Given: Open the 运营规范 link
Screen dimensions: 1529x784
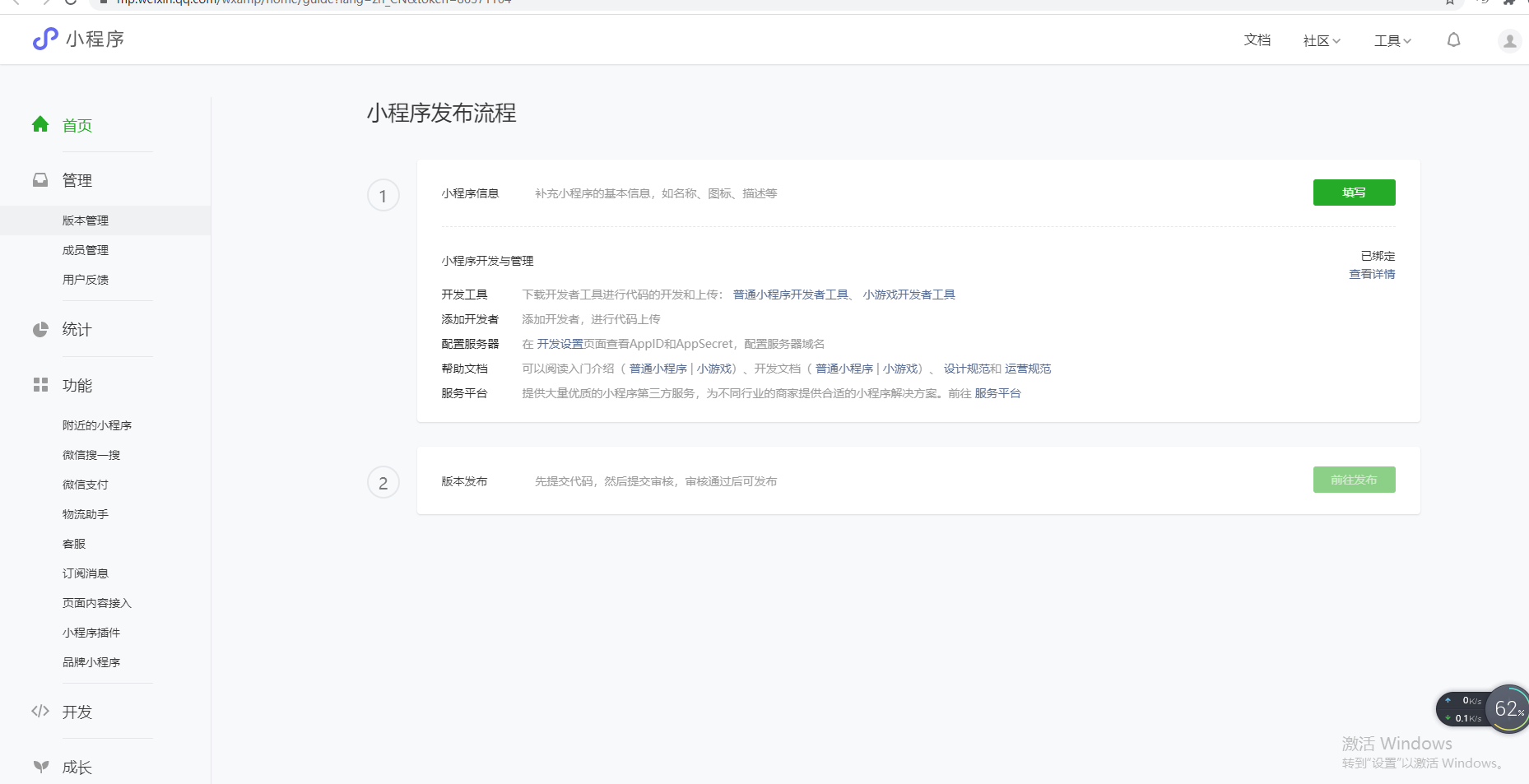Looking at the screenshot, I should point(1028,369).
